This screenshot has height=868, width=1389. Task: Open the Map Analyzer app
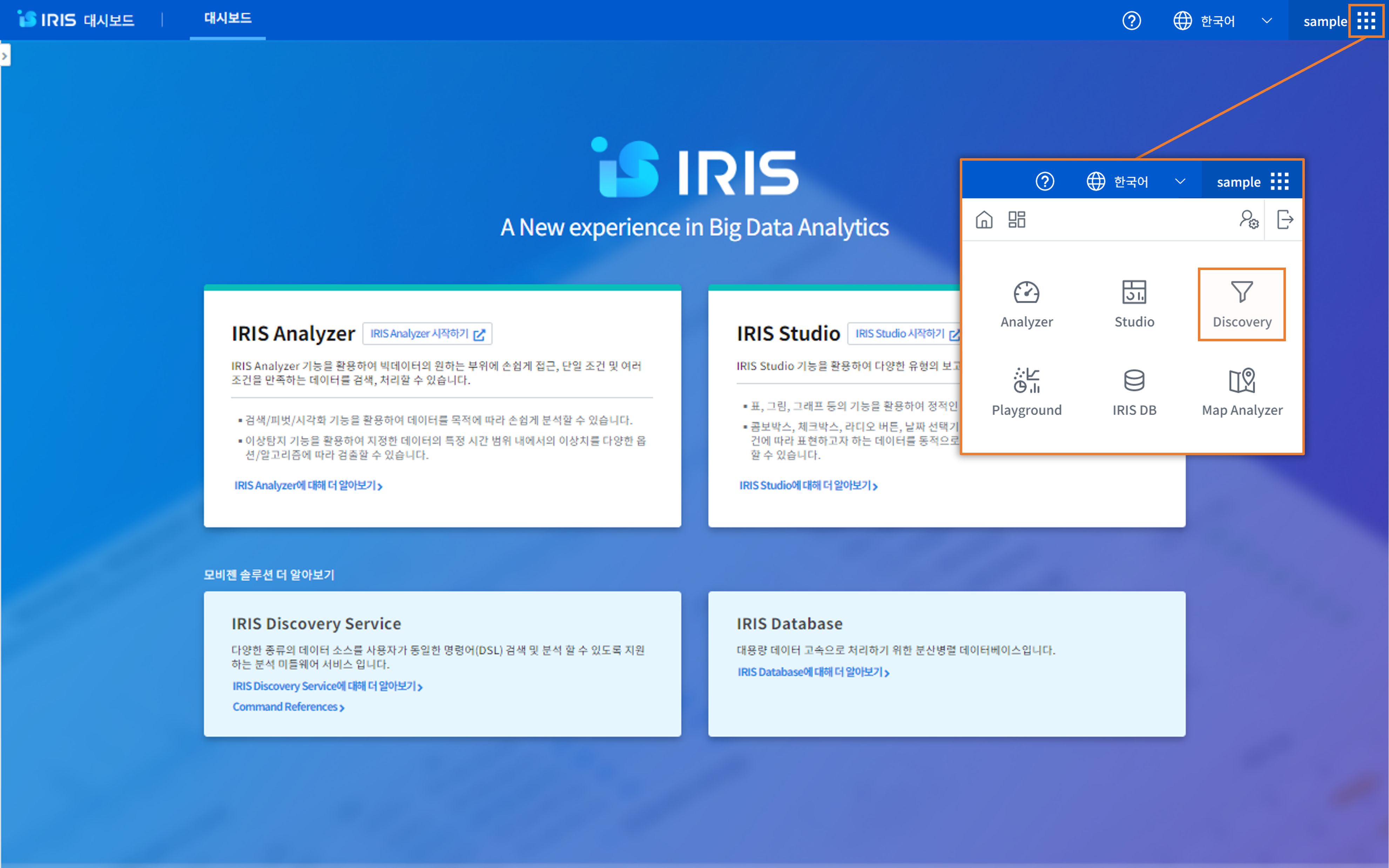[x=1241, y=392]
